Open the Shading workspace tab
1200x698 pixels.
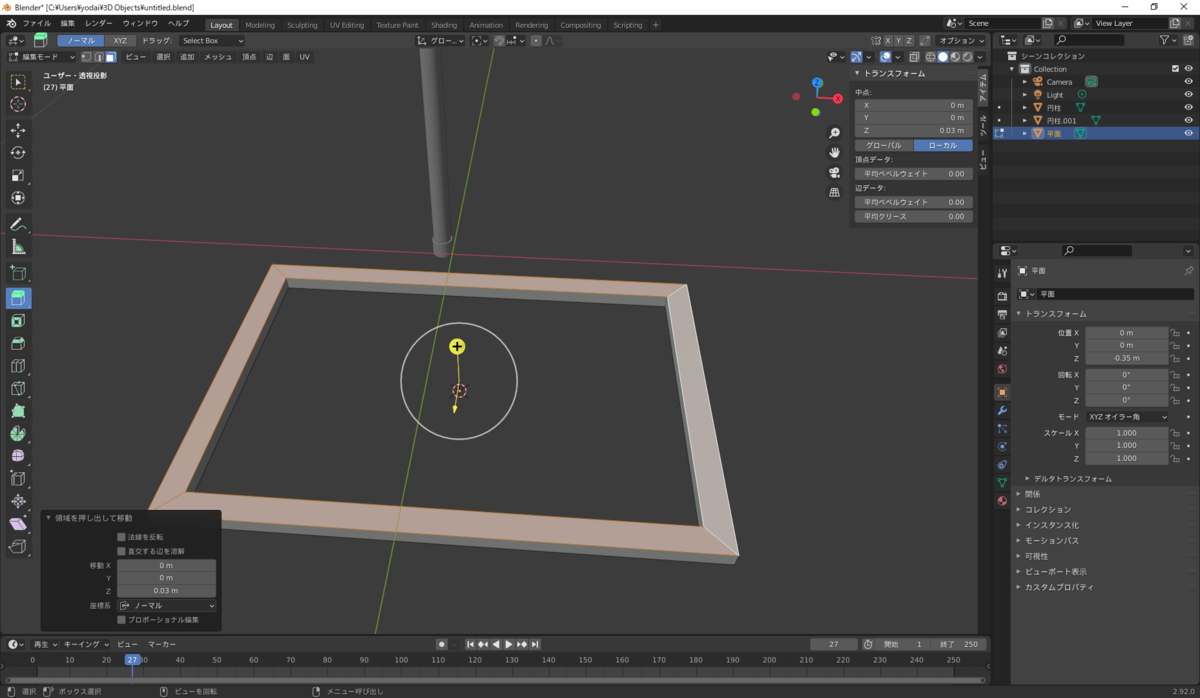click(444, 25)
